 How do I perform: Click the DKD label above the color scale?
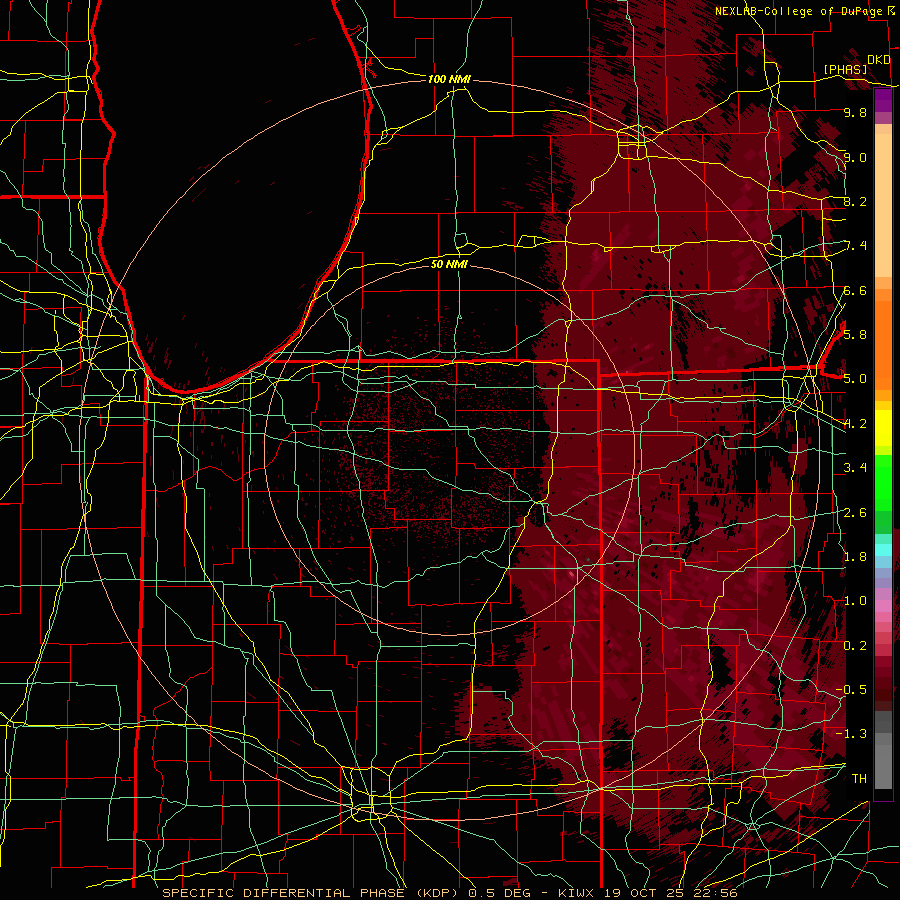(x=878, y=59)
